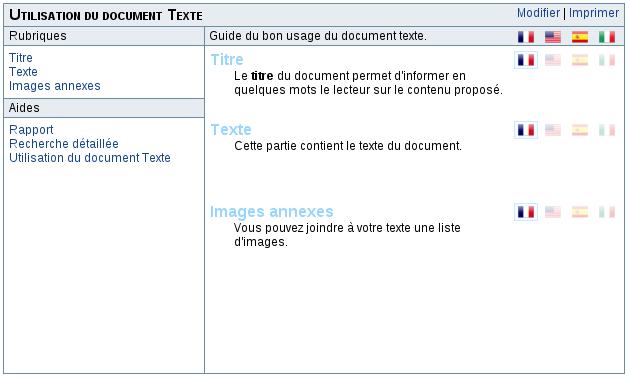Select French flag for the Titre section
This screenshot has height=378, width=630.
[526, 60]
